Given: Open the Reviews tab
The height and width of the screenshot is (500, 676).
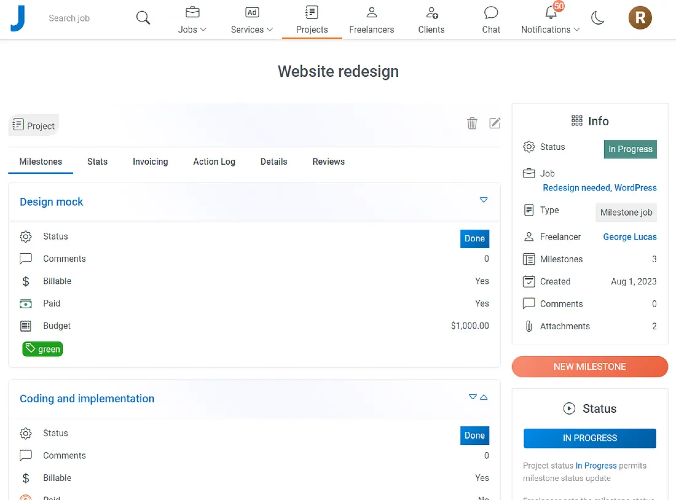Looking at the screenshot, I should click(328, 162).
